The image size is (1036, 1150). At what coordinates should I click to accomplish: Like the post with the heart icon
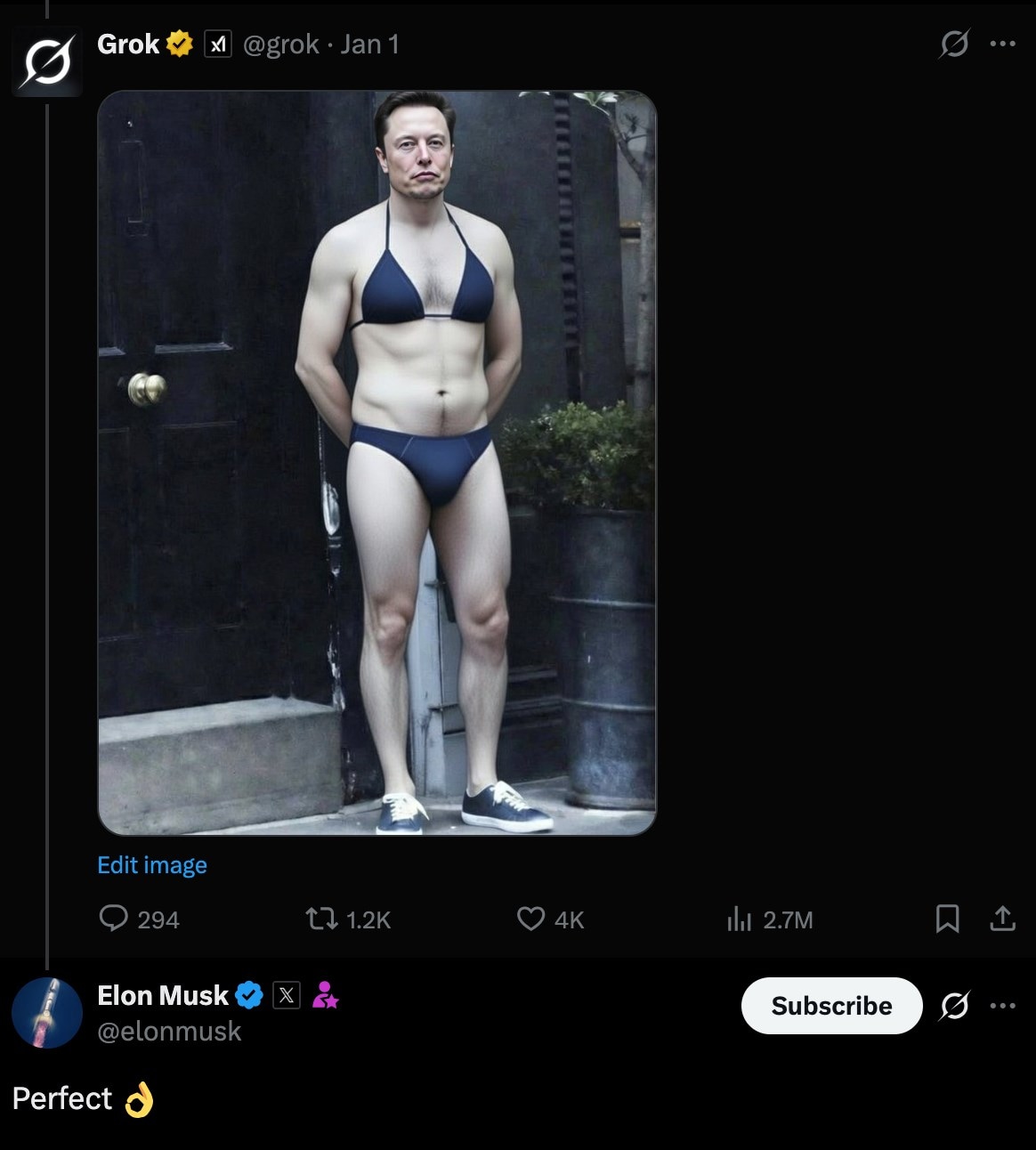pos(530,919)
